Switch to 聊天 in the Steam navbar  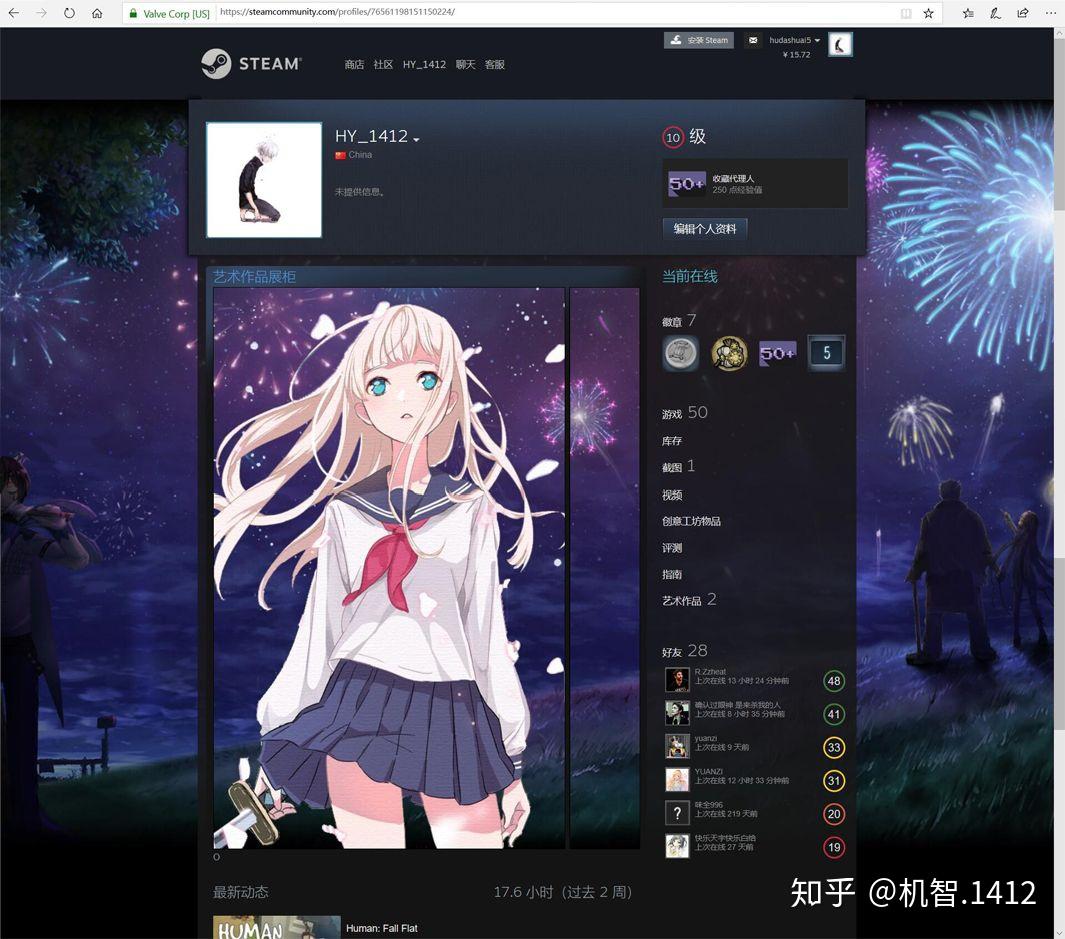click(465, 64)
